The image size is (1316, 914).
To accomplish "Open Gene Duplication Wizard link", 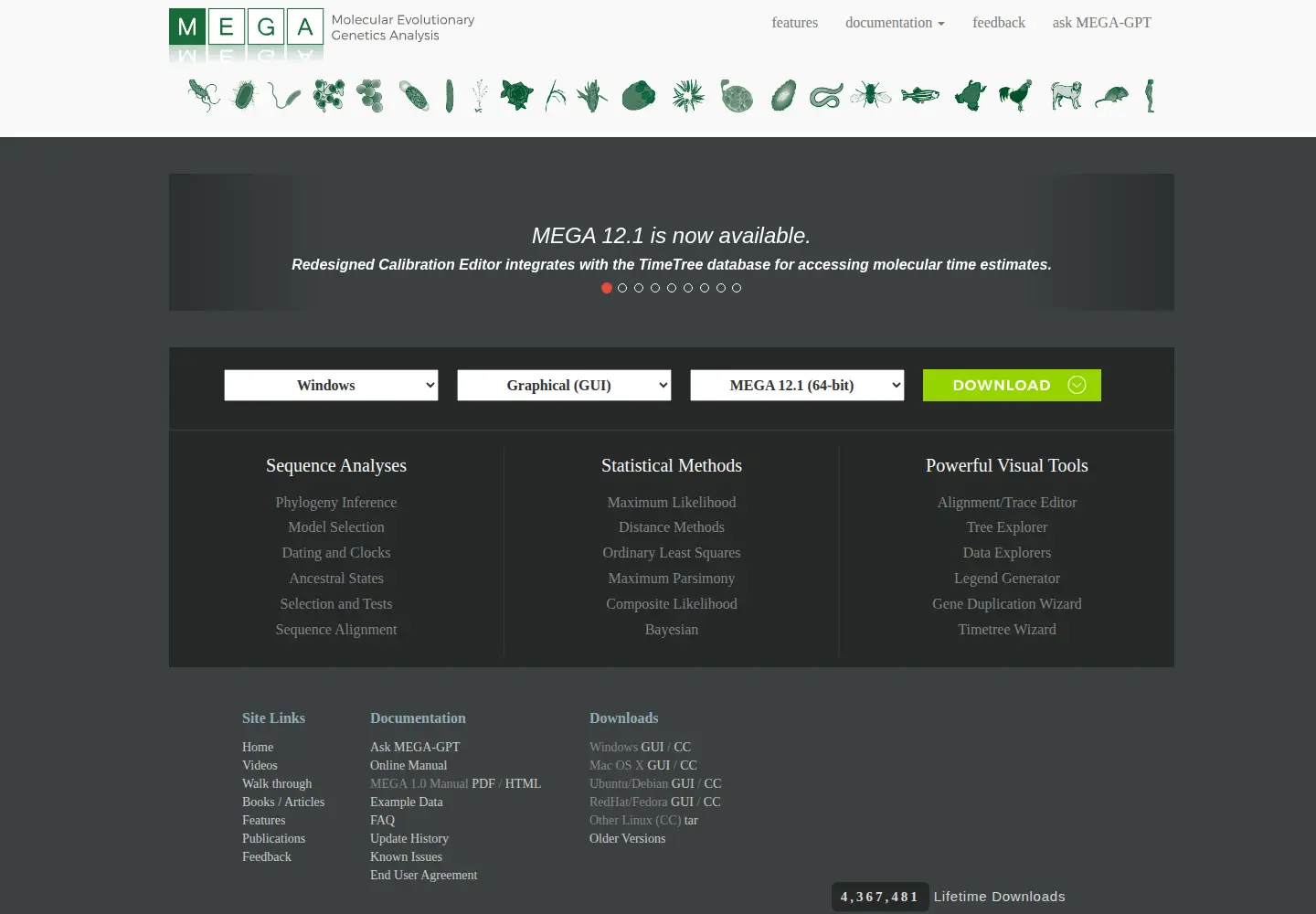I will coord(1007,604).
